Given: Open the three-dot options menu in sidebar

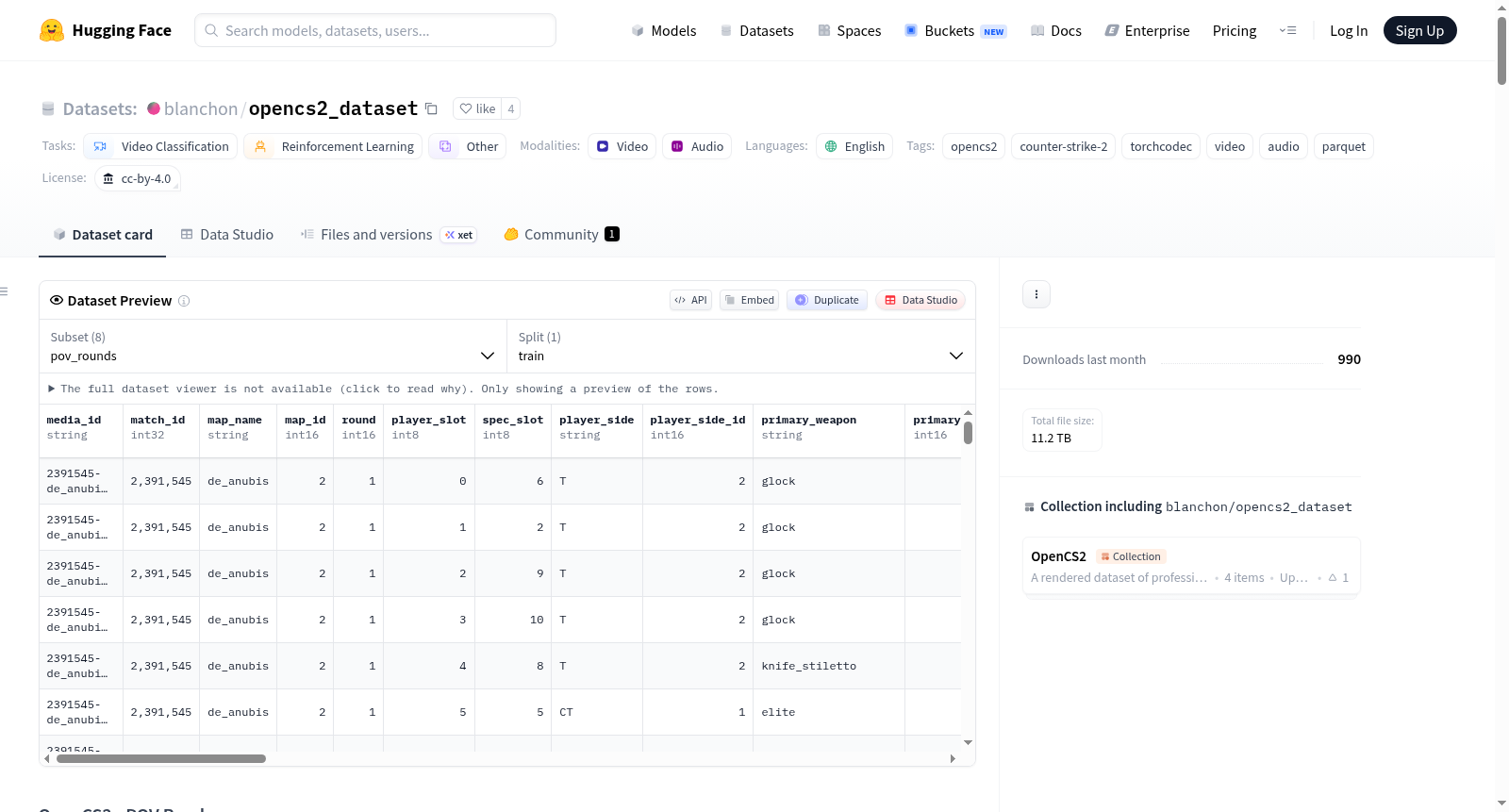Looking at the screenshot, I should coord(1036,294).
